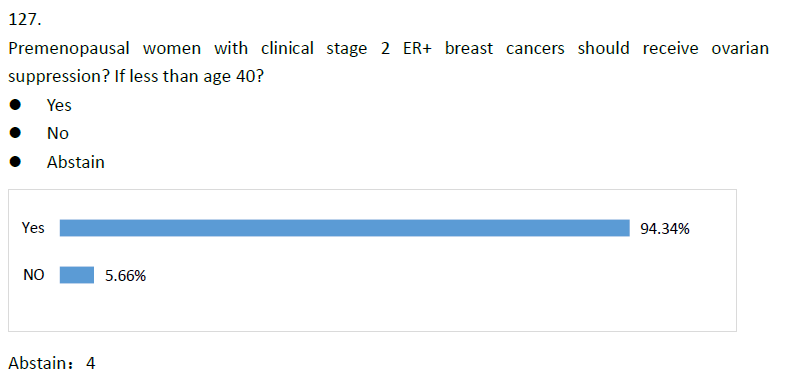This screenshot has width=807, height=388.
Task: Click the NO bar in chart
Action: 77,275
